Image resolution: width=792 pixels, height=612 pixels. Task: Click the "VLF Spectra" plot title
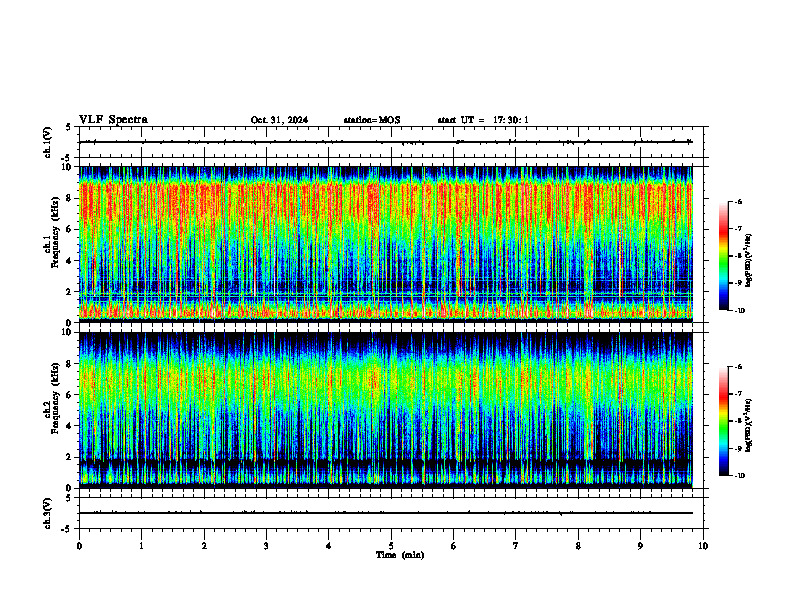coord(113,120)
